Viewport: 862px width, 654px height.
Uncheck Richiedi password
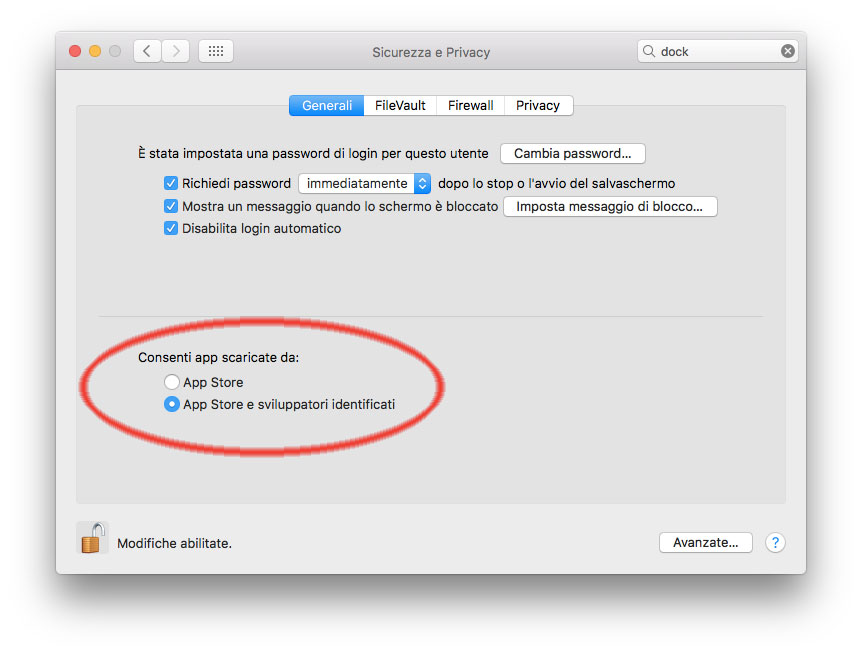click(x=171, y=183)
